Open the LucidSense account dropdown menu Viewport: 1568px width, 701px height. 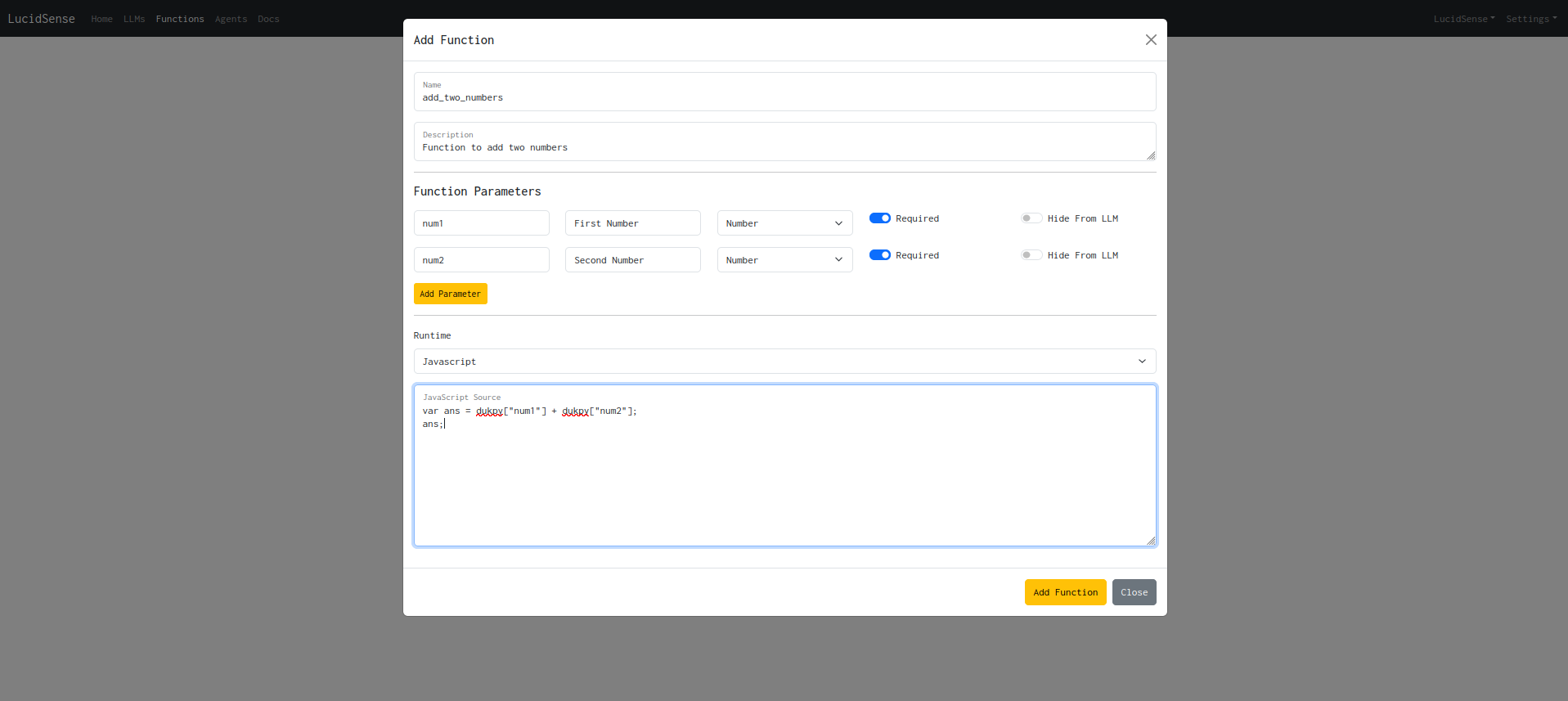[x=1463, y=19]
